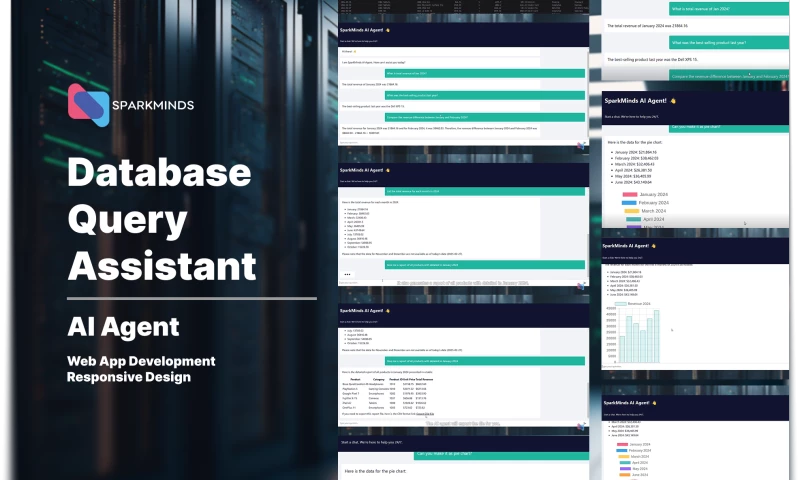Click 'List the total revenue for each month' bubble
This screenshot has width=800, height=480.
click(485, 191)
